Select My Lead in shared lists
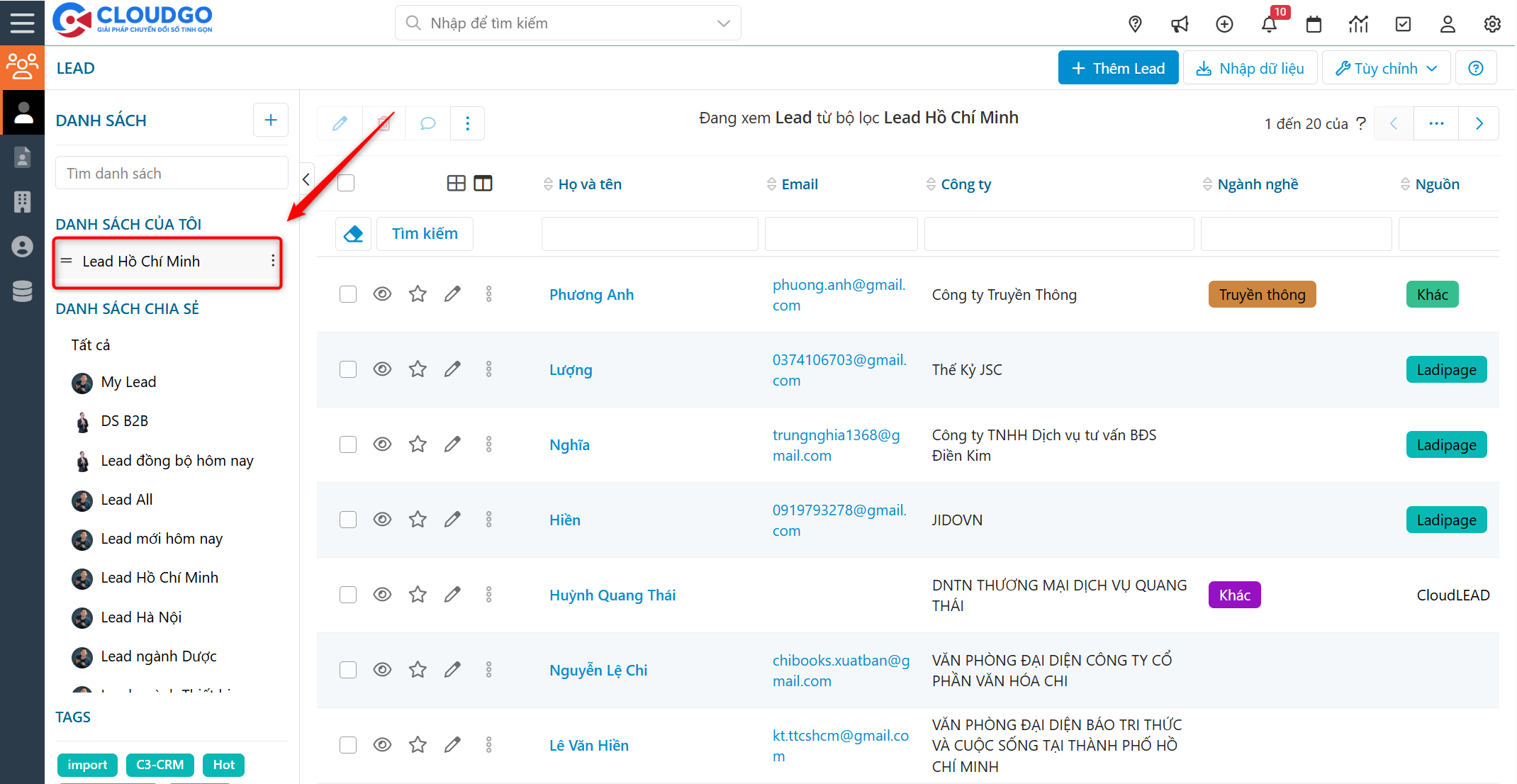 tap(128, 382)
